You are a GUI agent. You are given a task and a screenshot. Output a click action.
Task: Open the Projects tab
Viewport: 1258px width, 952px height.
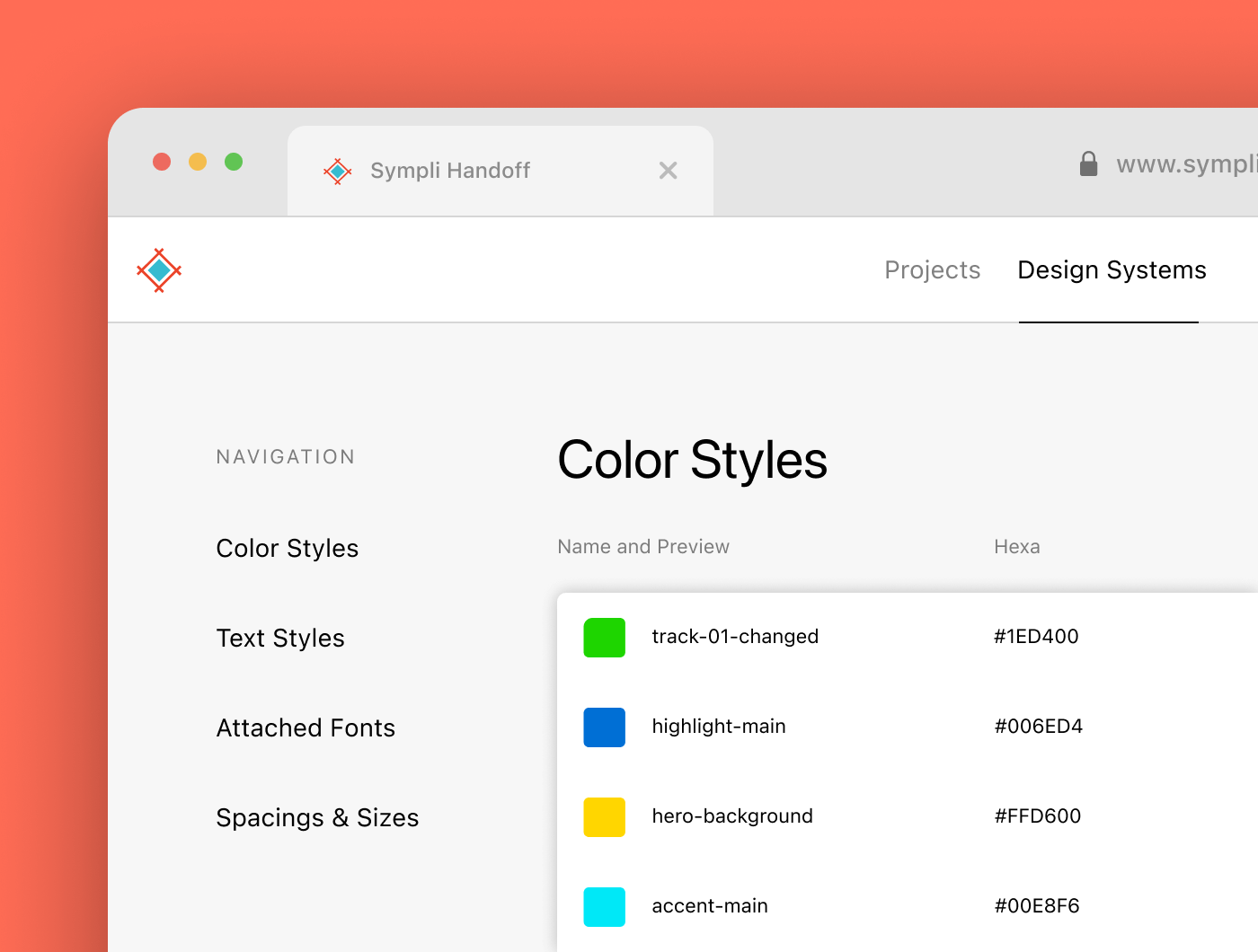932,270
